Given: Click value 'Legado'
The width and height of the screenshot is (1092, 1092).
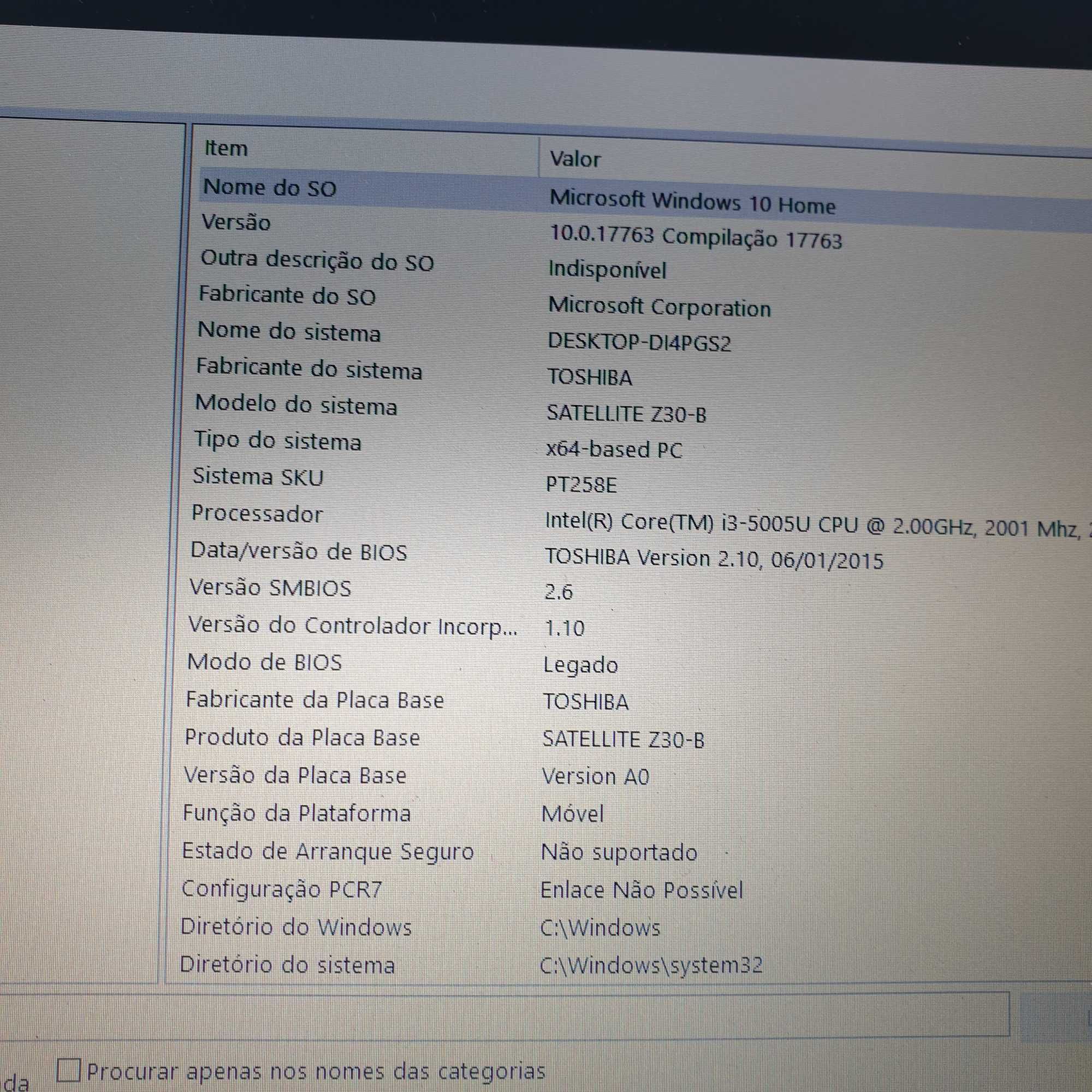Looking at the screenshot, I should [x=580, y=666].
